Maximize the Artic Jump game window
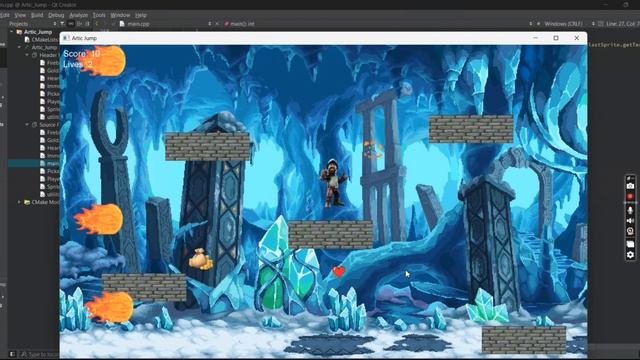 click(556, 38)
